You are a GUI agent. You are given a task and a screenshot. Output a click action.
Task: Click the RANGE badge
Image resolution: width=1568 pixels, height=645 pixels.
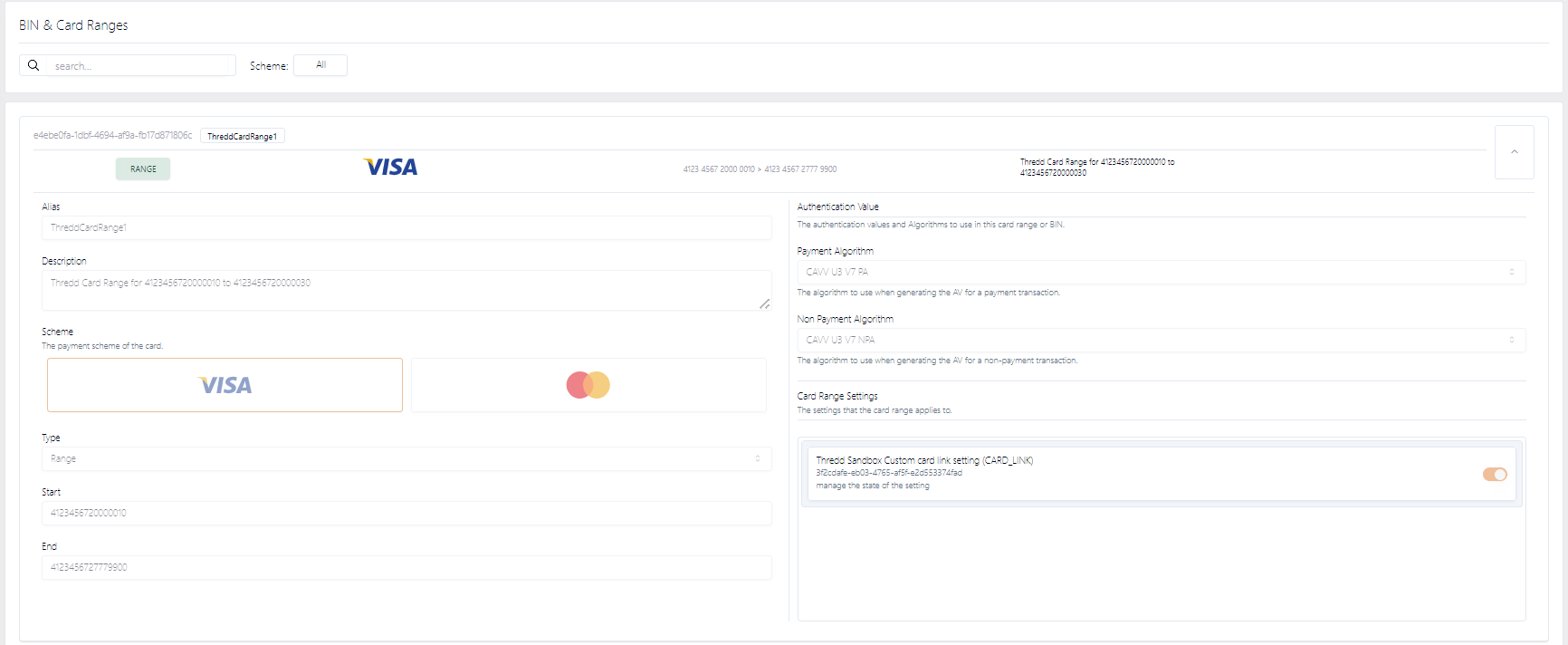[x=143, y=169]
